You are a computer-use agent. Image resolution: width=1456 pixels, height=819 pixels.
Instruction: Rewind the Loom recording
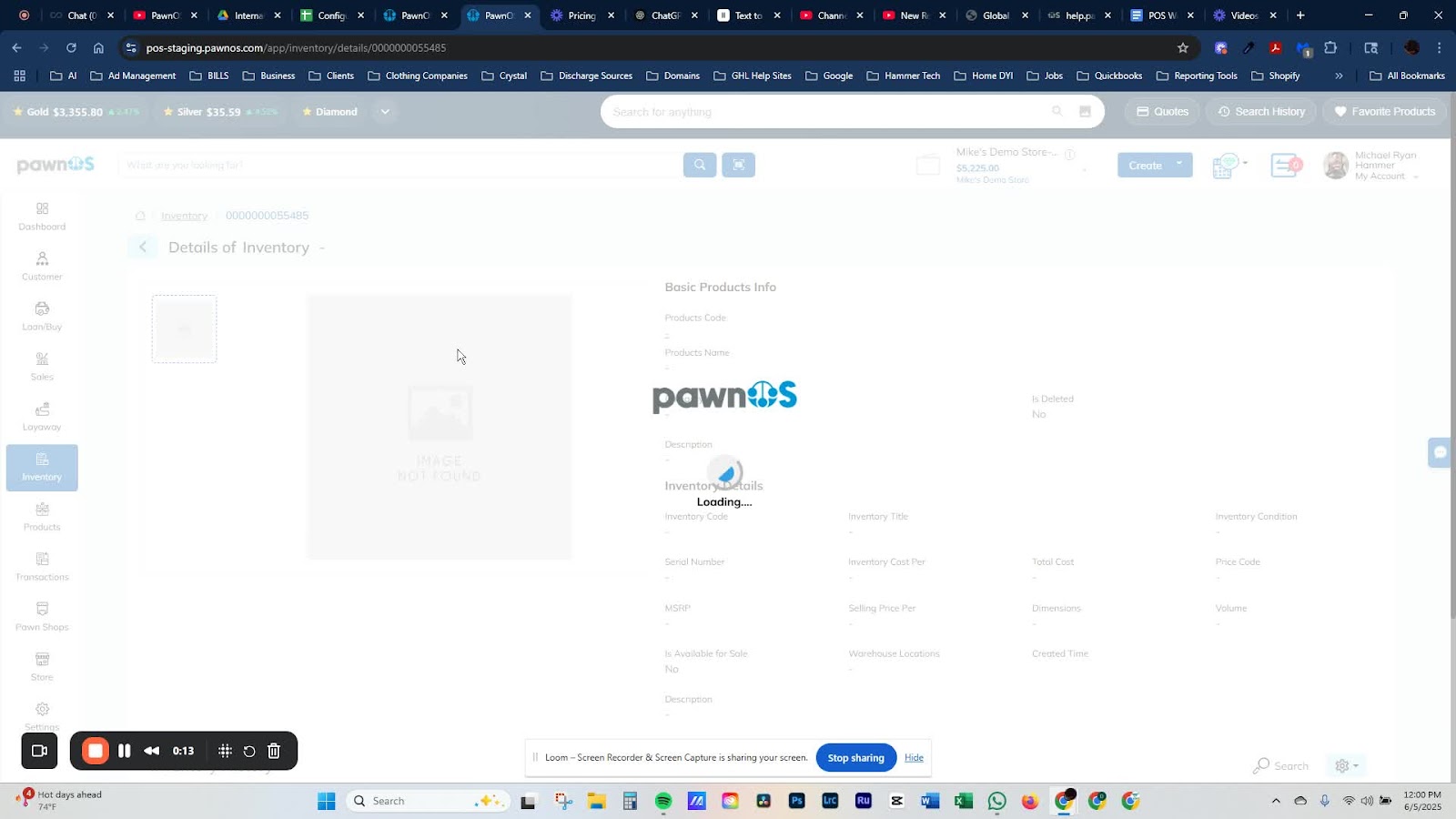click(152, 751)
